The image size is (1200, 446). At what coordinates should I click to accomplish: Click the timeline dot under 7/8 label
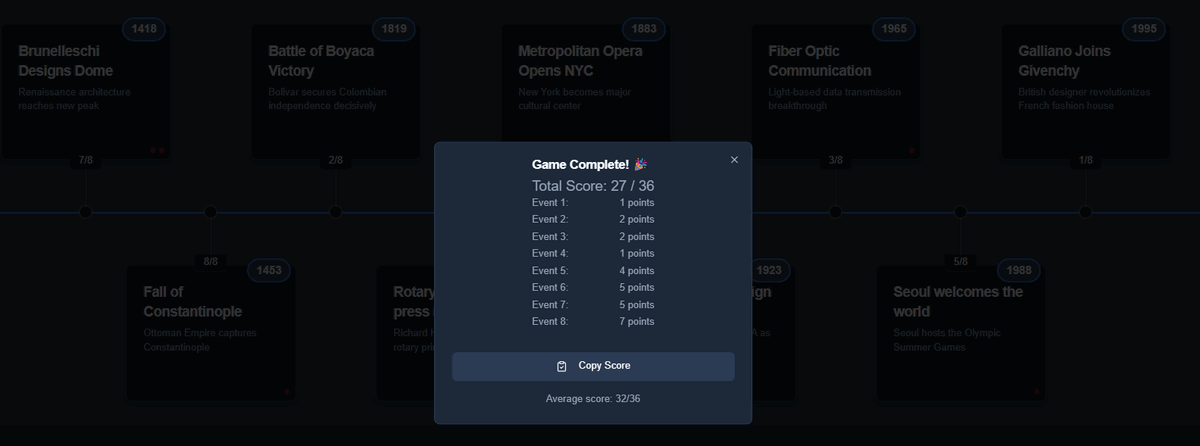pos(85,212)
